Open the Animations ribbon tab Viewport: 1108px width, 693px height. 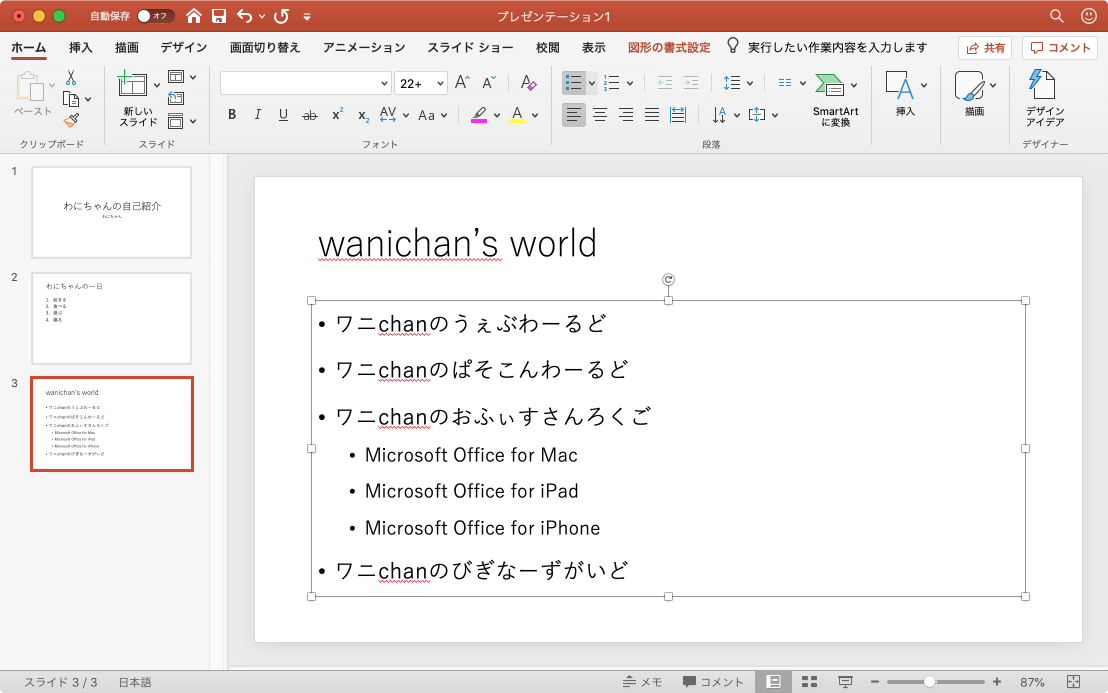(364, 47)
